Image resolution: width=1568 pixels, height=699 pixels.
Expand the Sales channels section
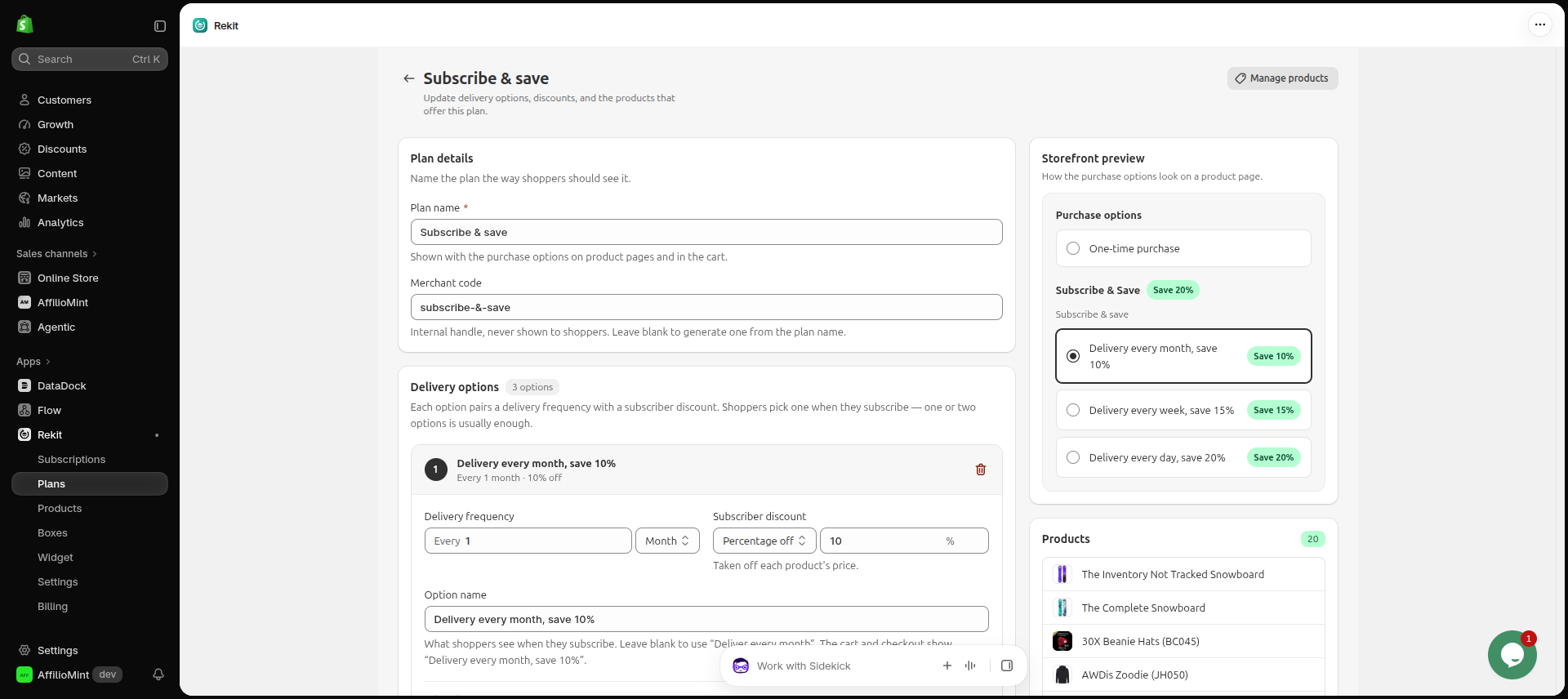[x=56, y=254]
